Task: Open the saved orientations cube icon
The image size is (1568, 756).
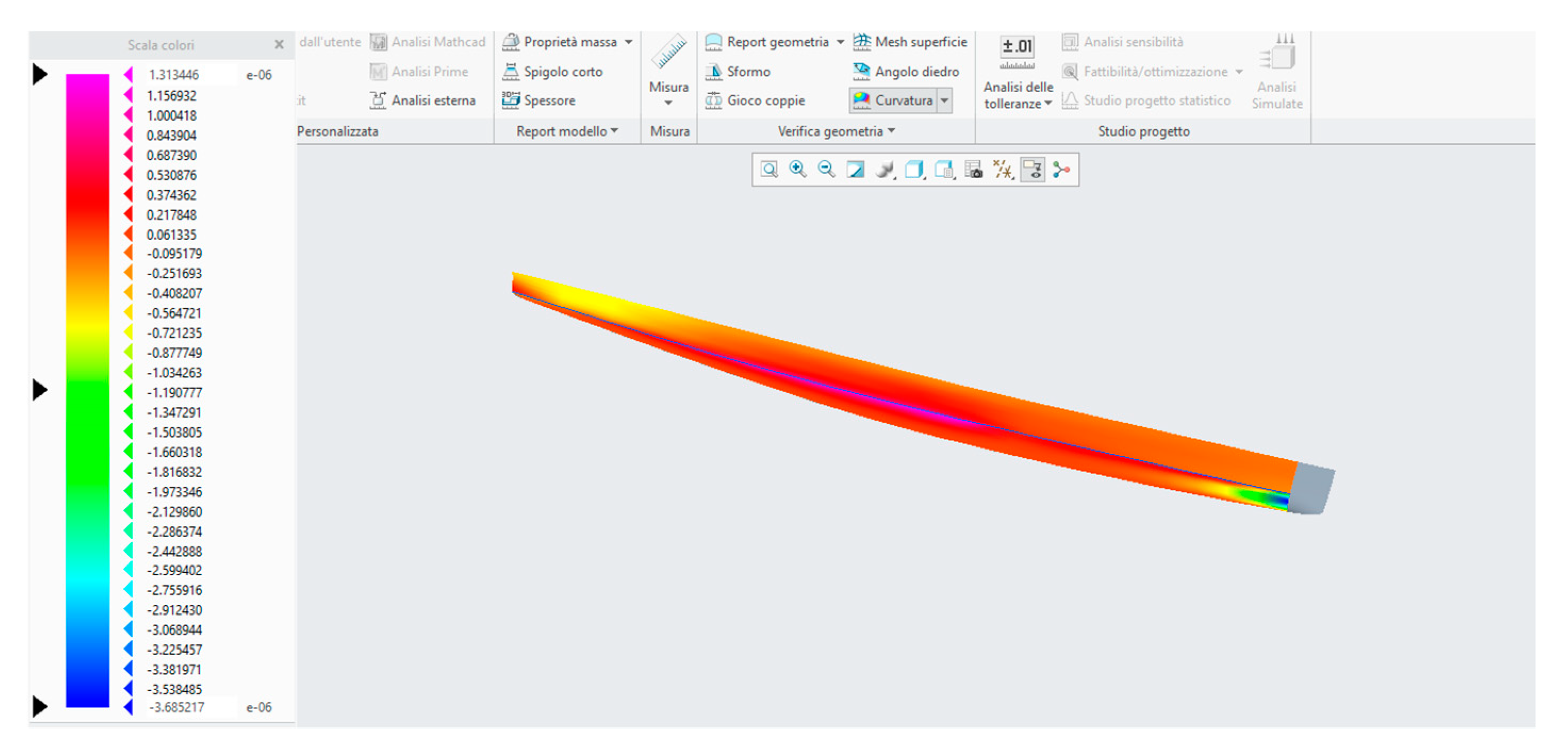Action: click(x=914, y=170)
